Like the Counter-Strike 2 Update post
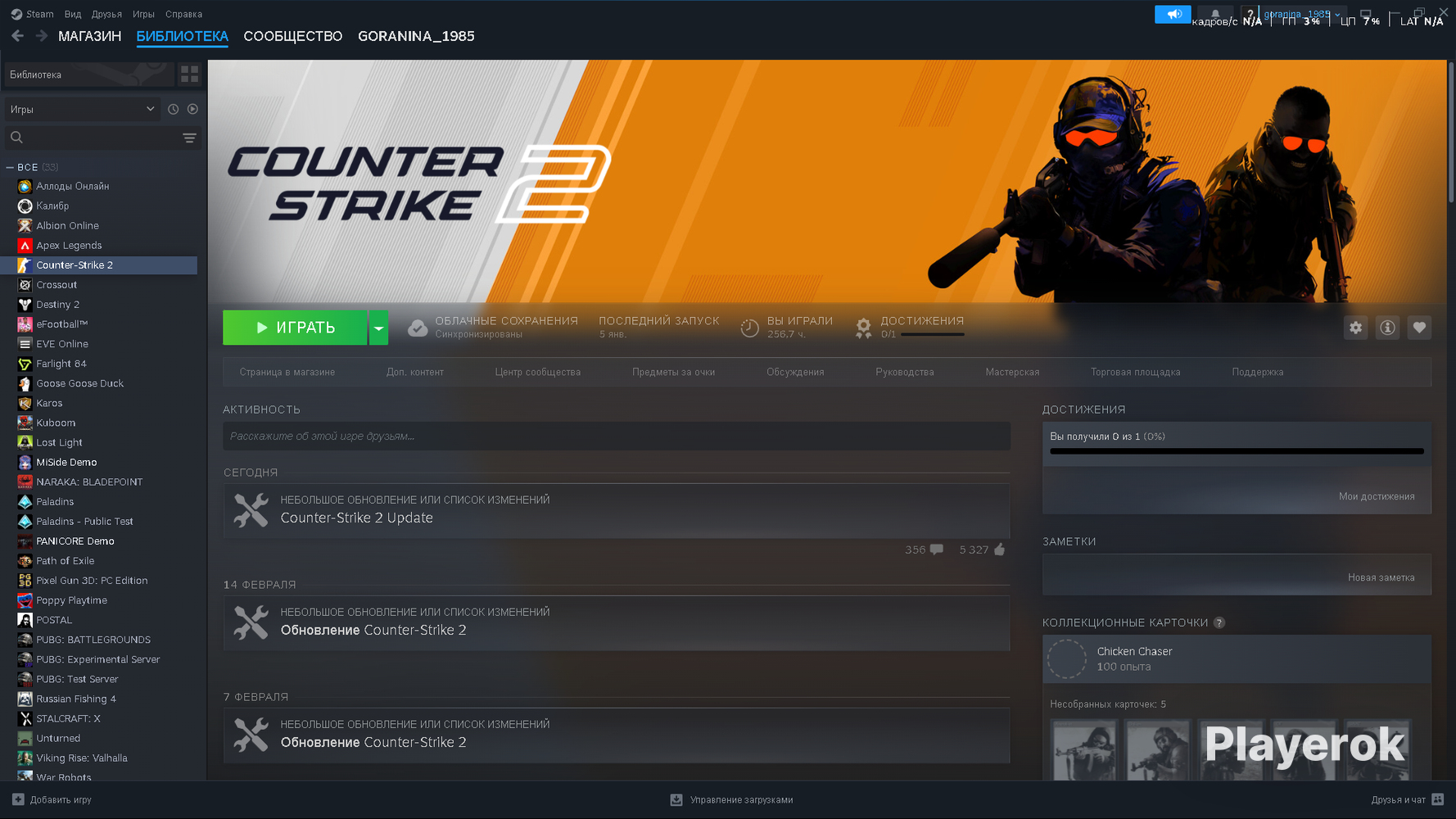Image resolution: width=1456 pixels, height=819 pixels. tap(999, 550)
